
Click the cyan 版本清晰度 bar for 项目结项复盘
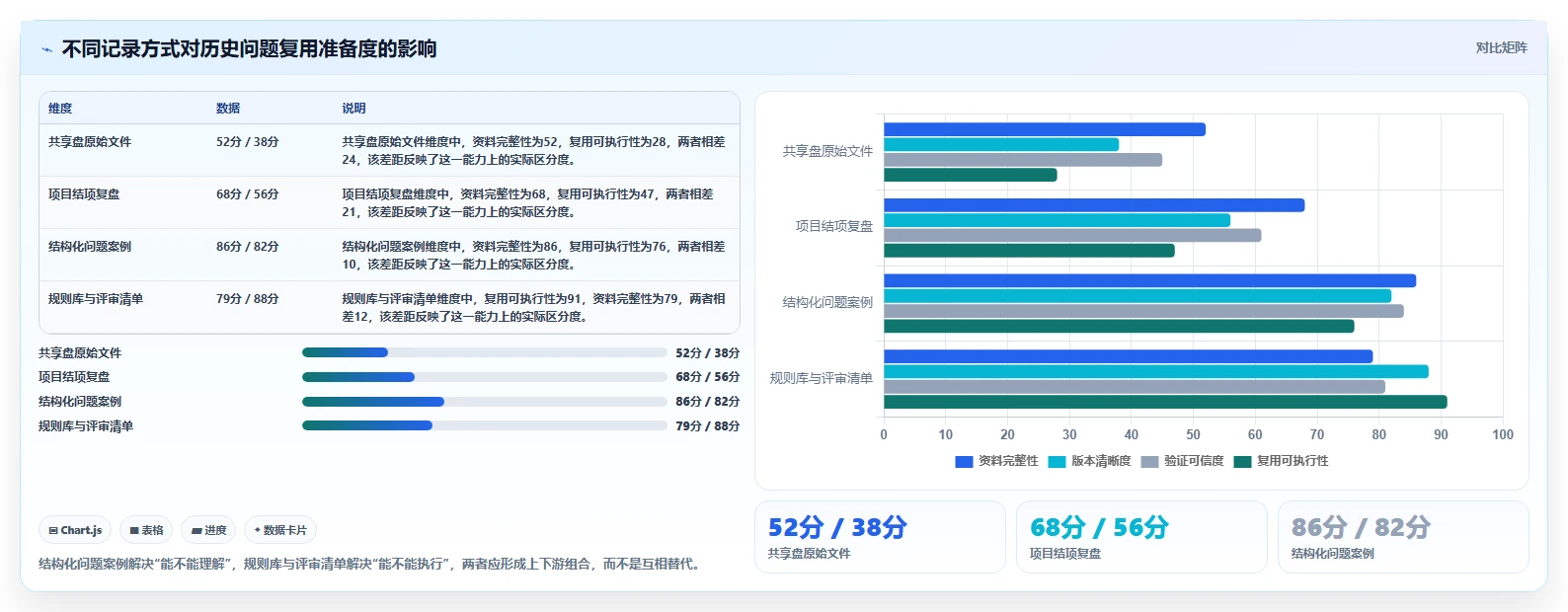1057,220
